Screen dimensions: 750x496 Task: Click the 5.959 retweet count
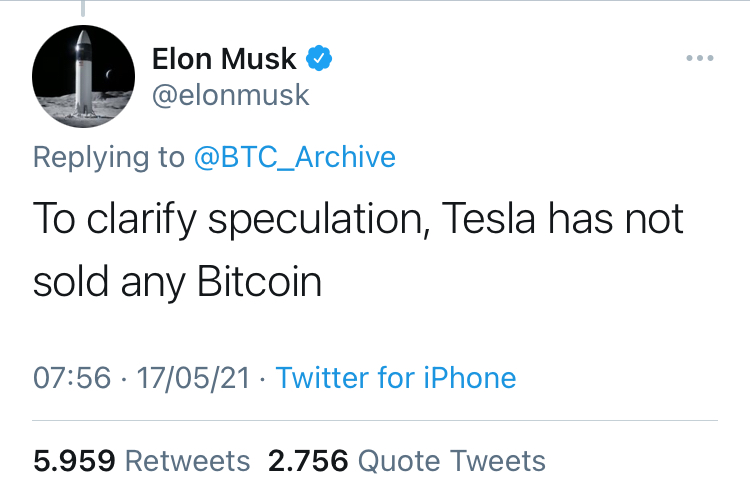[x=74, y=461]
